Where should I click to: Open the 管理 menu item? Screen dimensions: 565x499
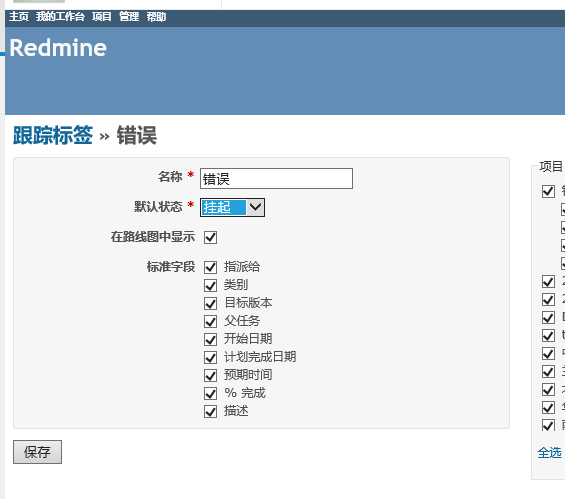[x=129, y=17]
